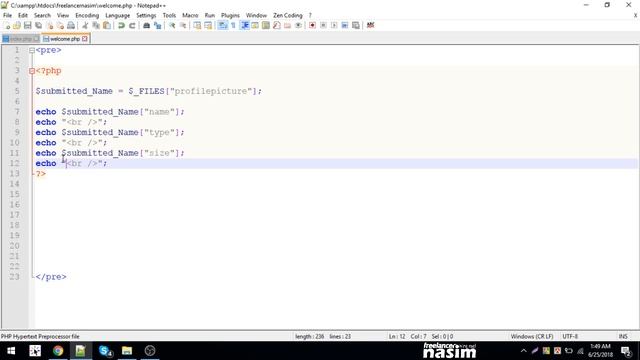This screenshot has height=360, width=640.
Task: Open the Function List panel icon
Action: [276, 25]
